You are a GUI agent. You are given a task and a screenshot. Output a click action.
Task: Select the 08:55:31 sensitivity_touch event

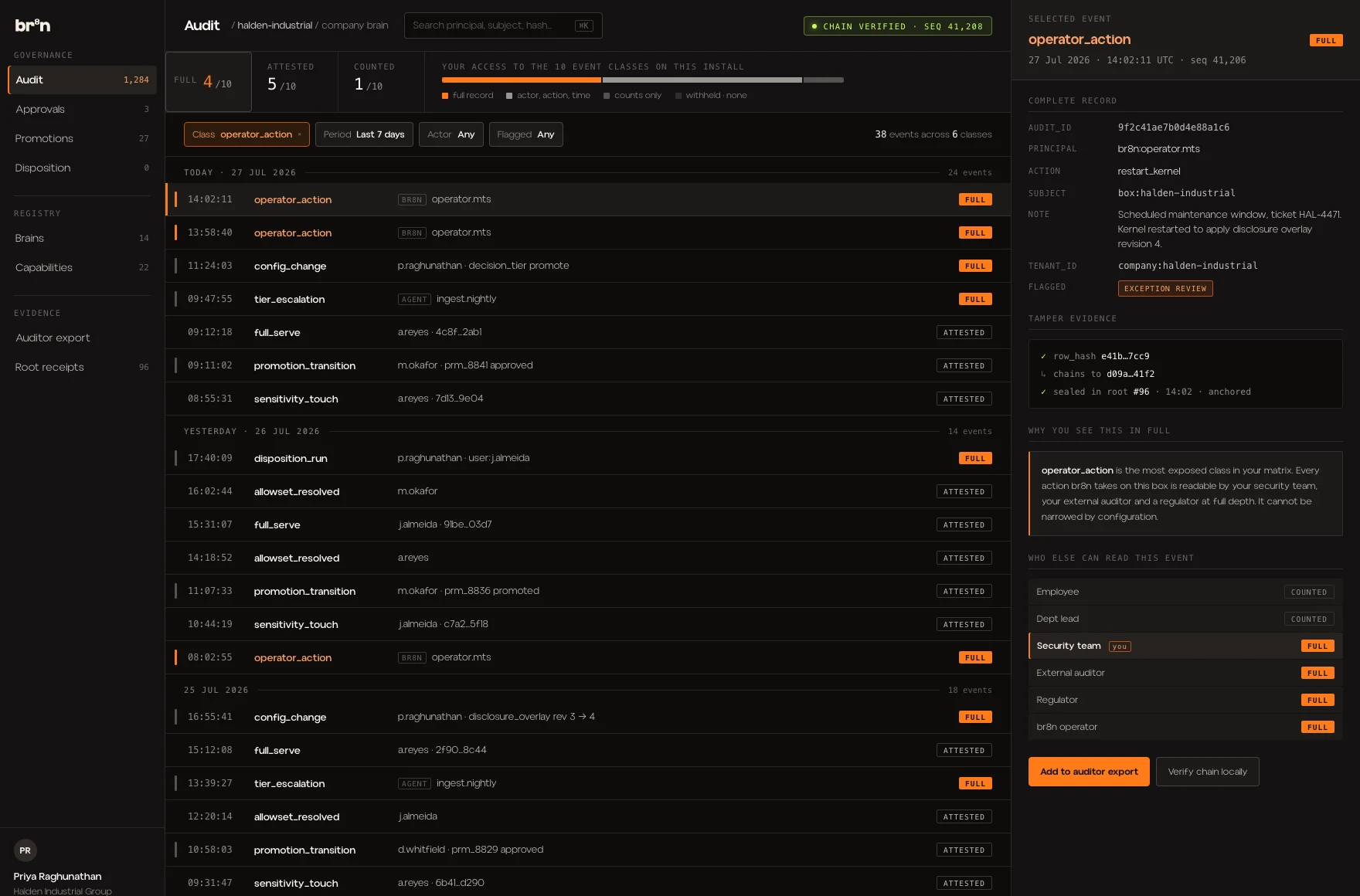point(588,399)
